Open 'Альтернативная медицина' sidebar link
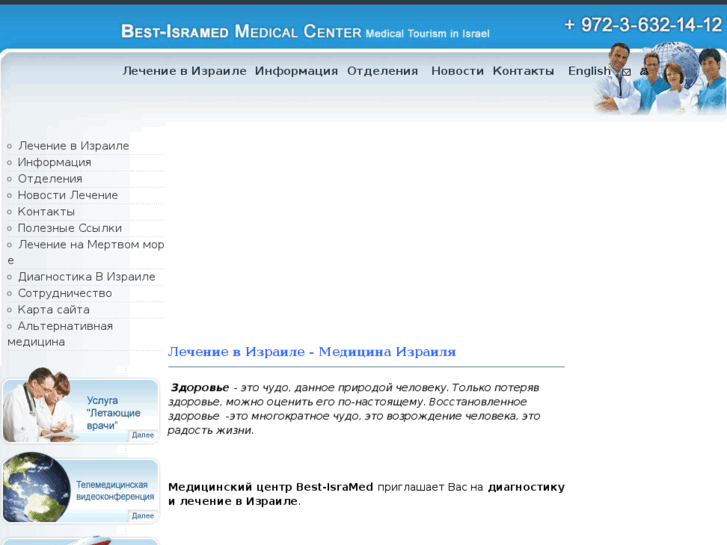This screenshot has width=727, height=545. point(60,334)
